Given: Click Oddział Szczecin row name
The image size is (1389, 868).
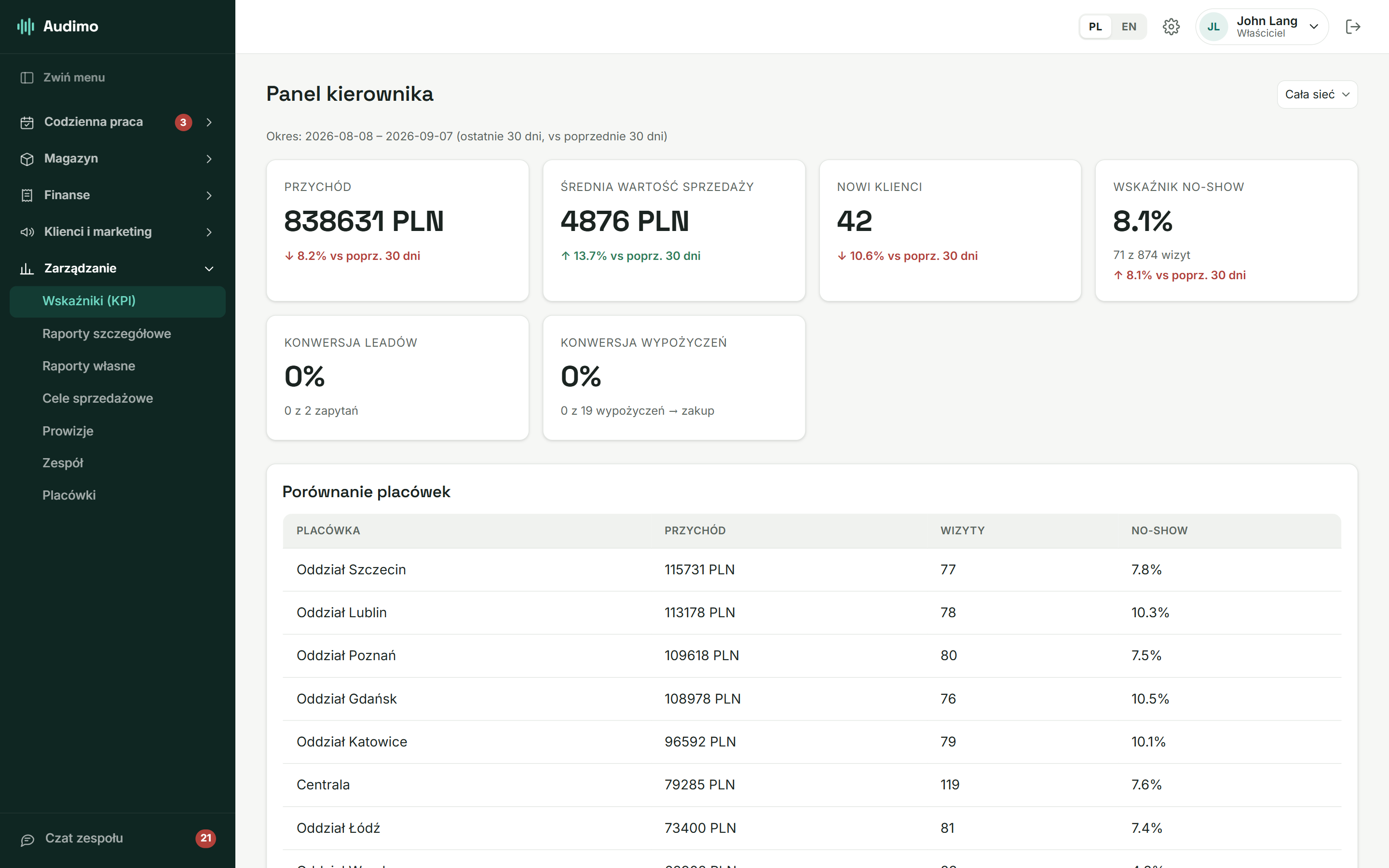Looking at the screenshot, I should [351, 570].
